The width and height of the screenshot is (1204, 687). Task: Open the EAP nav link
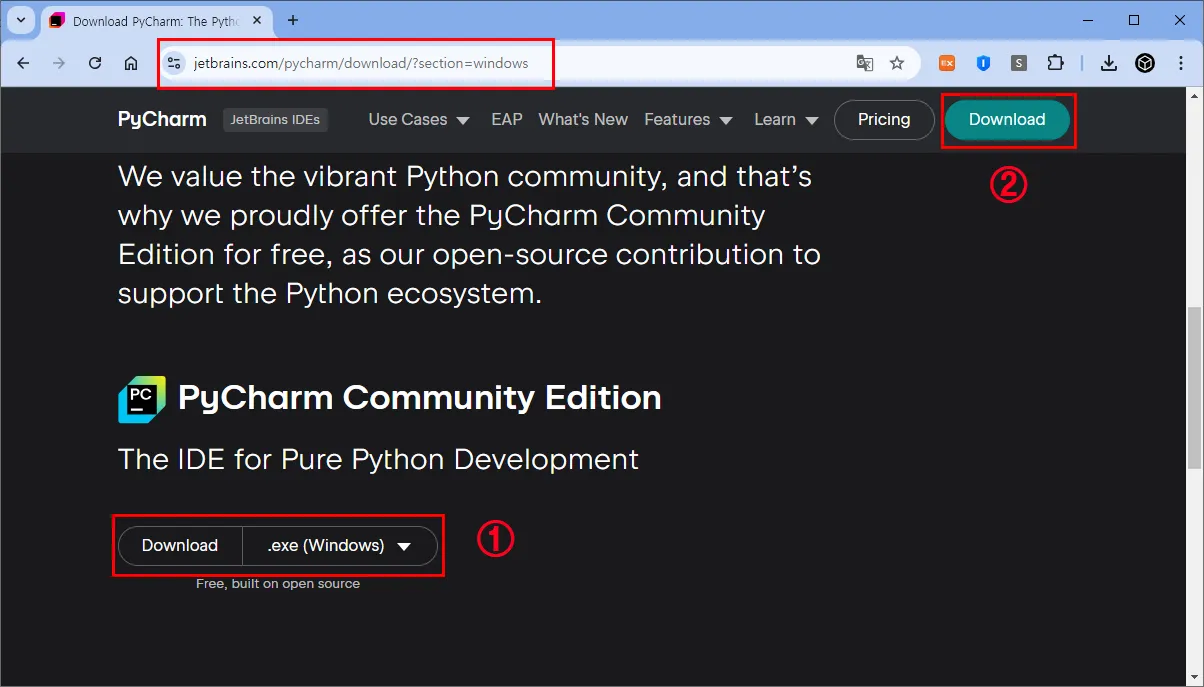(x=507, y=119)
